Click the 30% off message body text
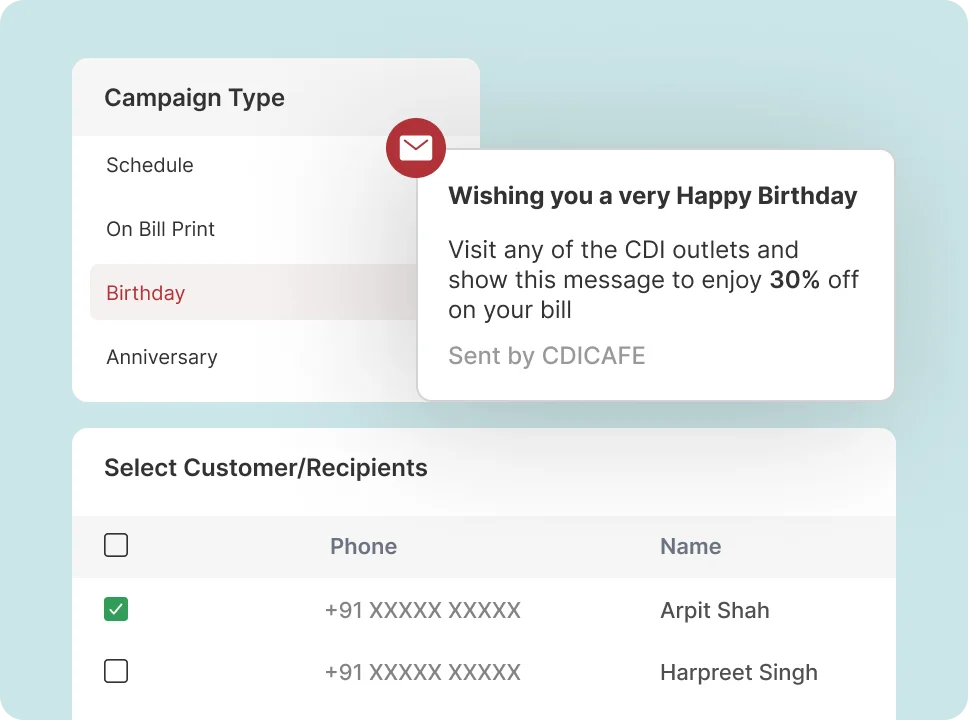 click(653, 279)
